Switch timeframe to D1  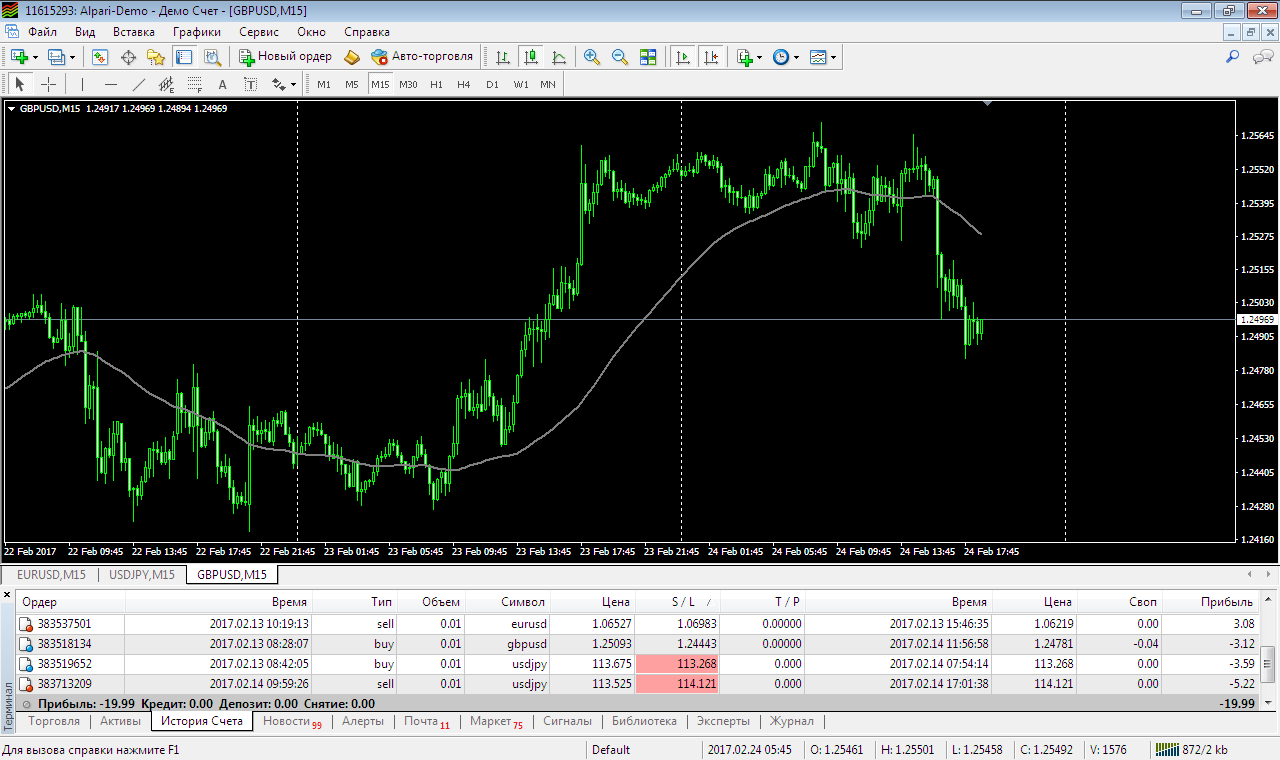[492, 84]
